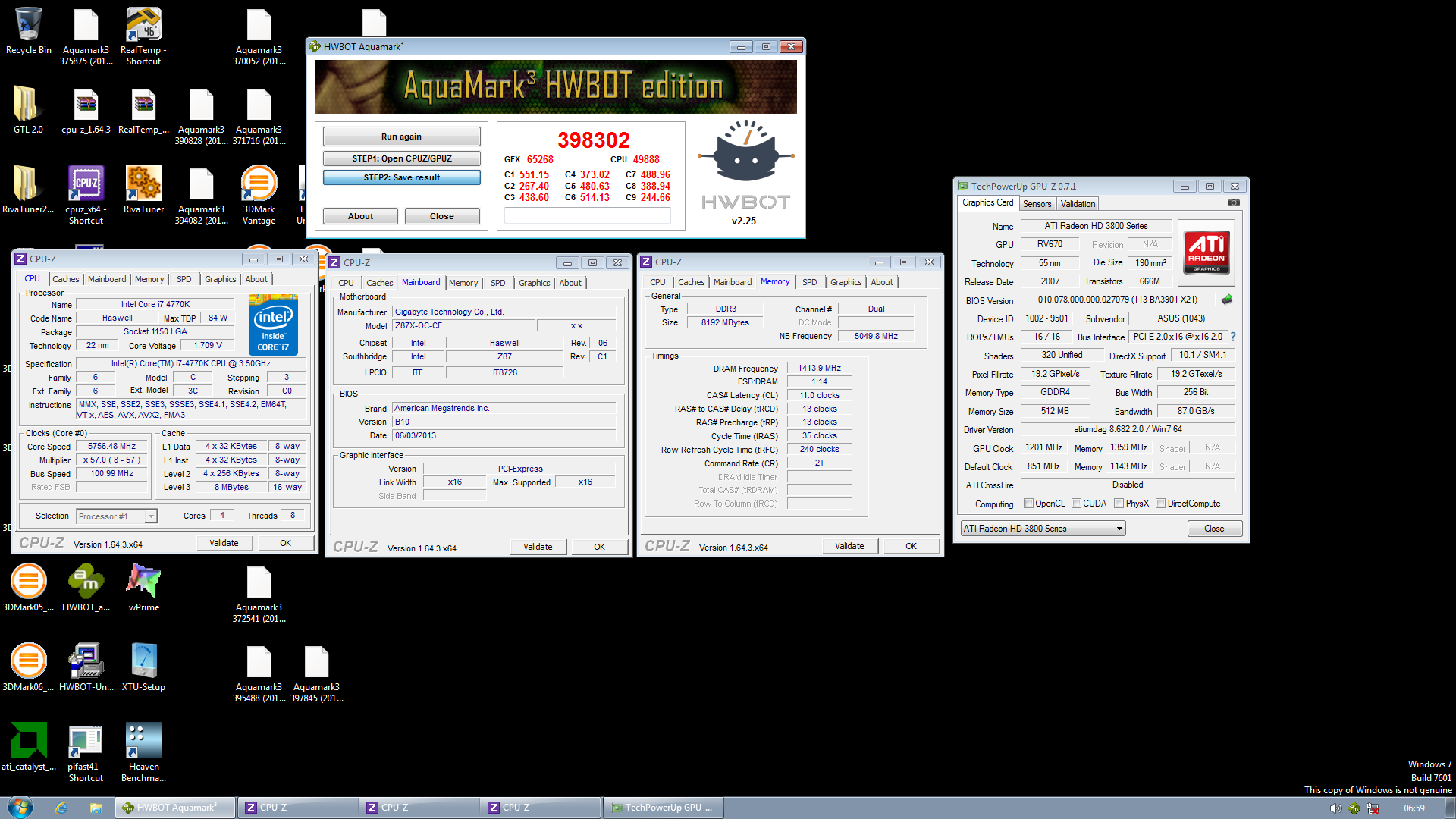Open the 3DMark06 desktop icon
The image size is (1456, 819).
pos(28,667)
